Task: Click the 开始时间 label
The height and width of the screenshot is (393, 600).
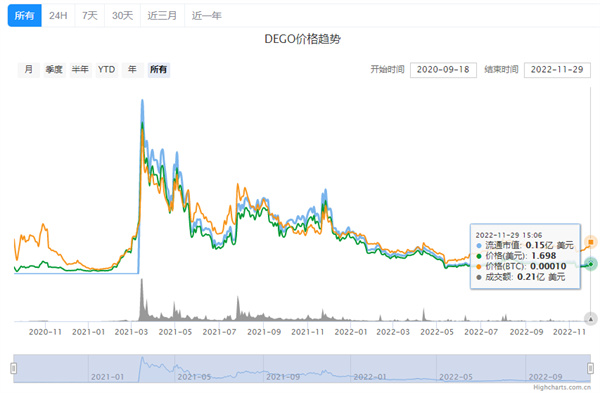Action: pyautogui.click(x=387, y=69)
